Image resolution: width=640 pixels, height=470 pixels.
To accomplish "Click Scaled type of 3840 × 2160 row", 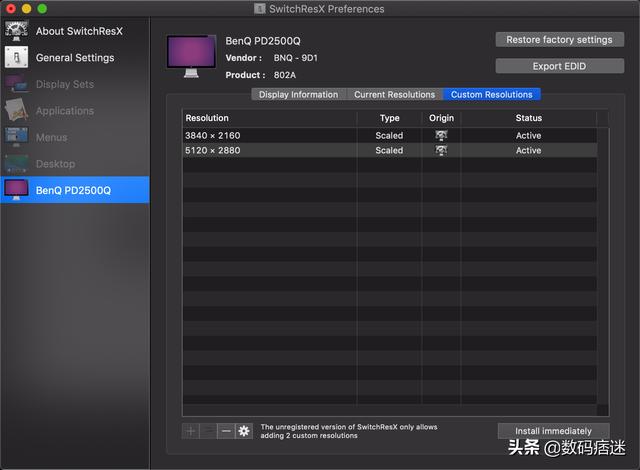I will coord(389,135).
